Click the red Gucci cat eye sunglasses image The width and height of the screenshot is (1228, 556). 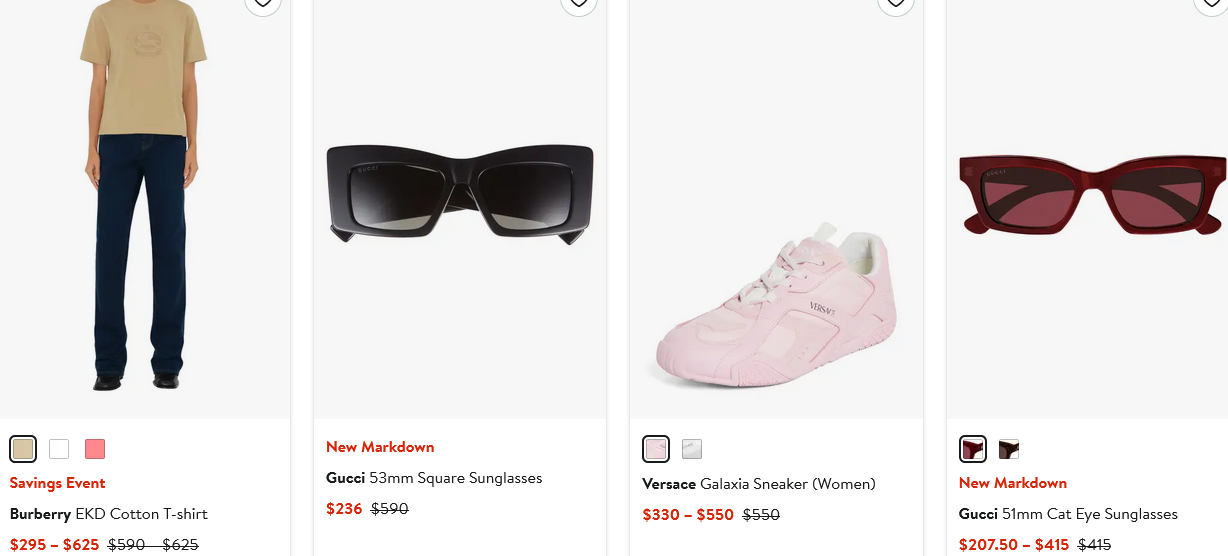coord(1090,195)
